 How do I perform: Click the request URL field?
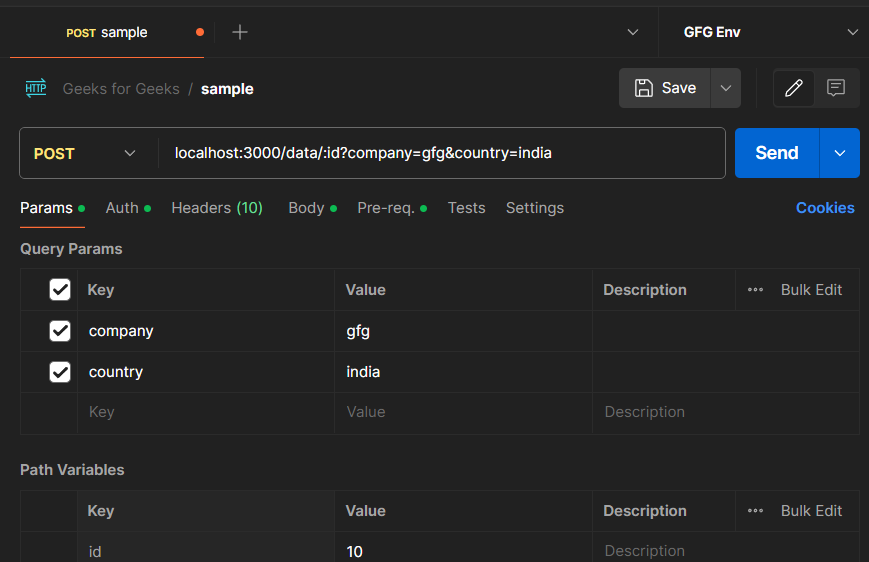[440, 153]
